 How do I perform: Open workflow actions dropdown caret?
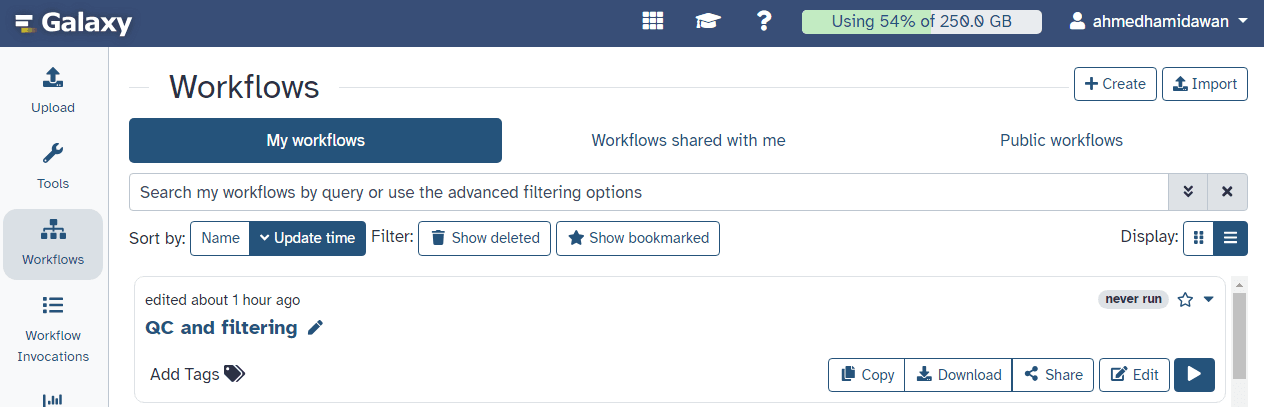click(x=1208, y=299)
